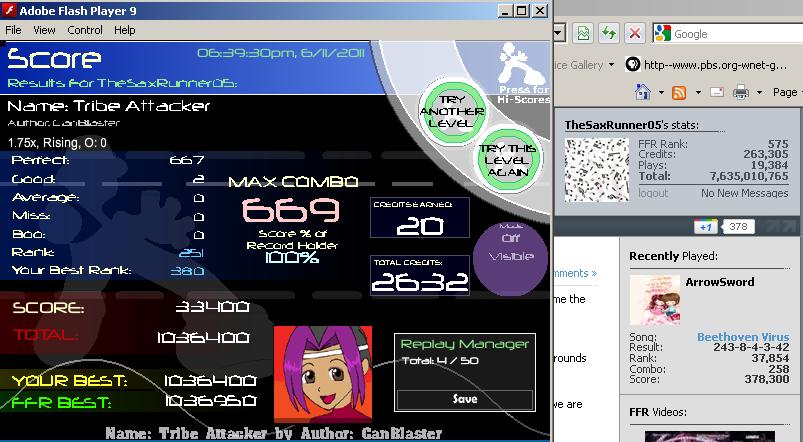803x442 pixels.
Task: Click the red X Stop icon
Action: pyautogui.click(x=635, y=34)
